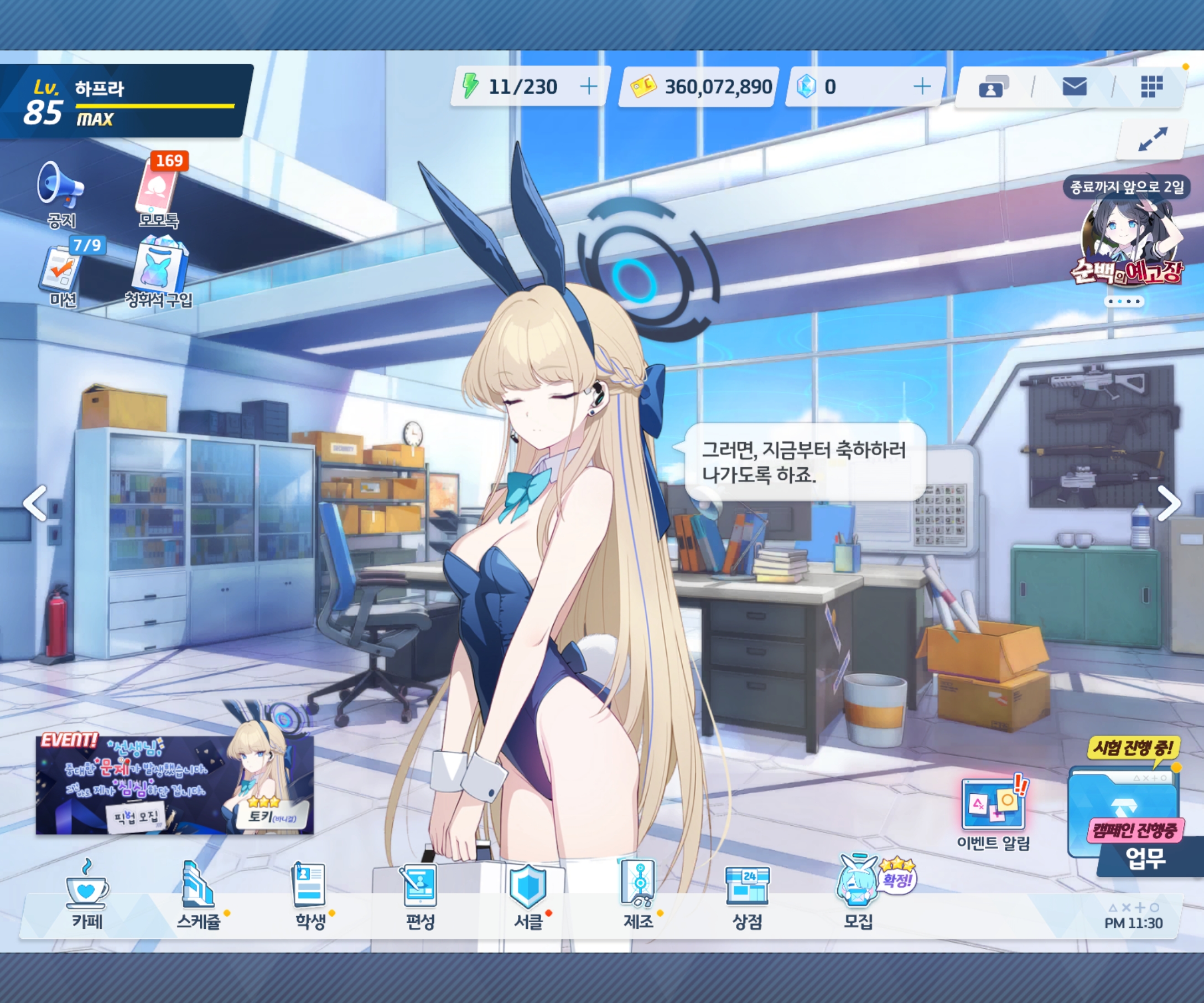This screenshot has width=1204, height=1003.
Task: Tap the green lightning energy icon
Action: tap(471, 86)
